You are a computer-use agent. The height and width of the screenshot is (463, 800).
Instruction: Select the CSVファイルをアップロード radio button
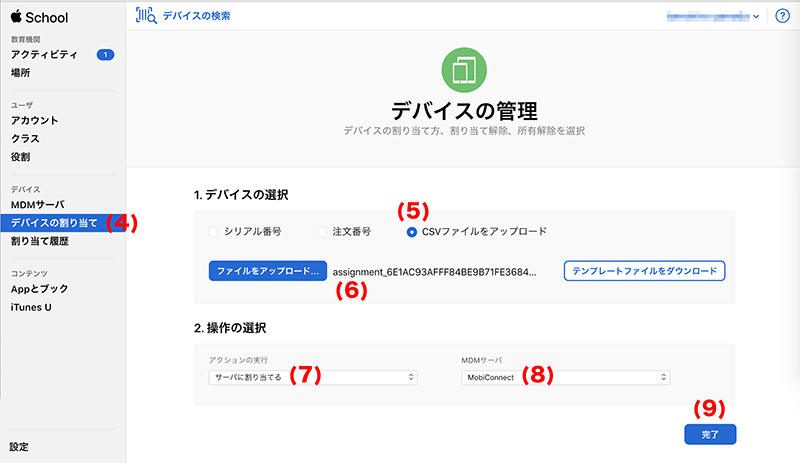tap(411, 232)
